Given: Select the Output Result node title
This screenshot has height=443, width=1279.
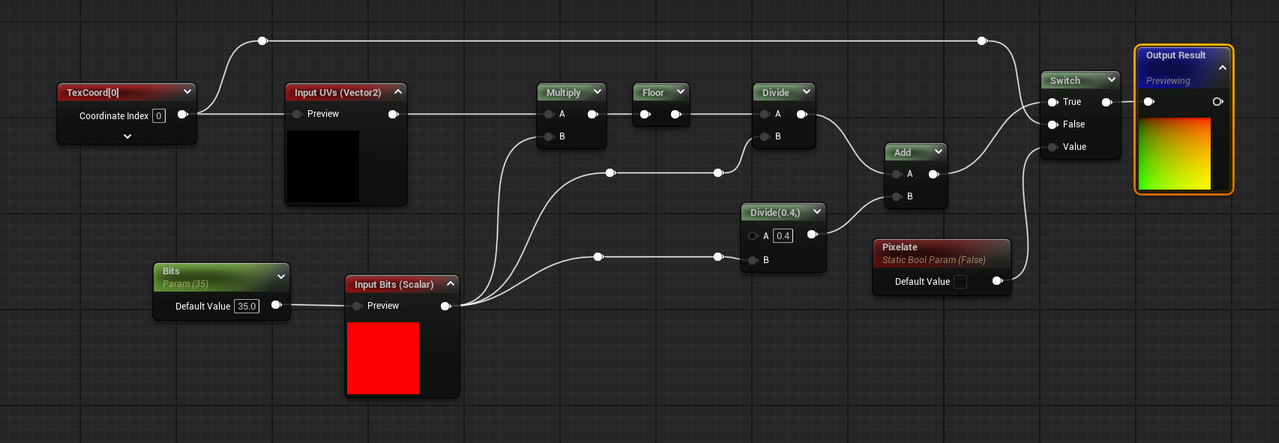Looking at the screenshot, I should pos(1176,55).
